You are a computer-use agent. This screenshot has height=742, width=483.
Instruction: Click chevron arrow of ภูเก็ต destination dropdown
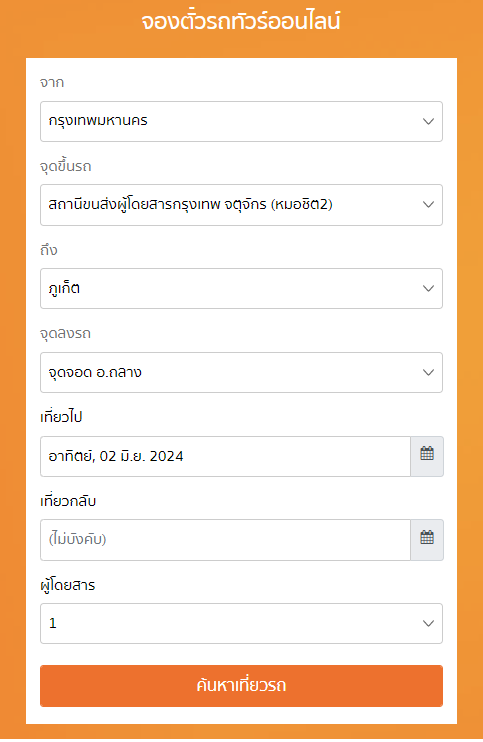[428, 289]
